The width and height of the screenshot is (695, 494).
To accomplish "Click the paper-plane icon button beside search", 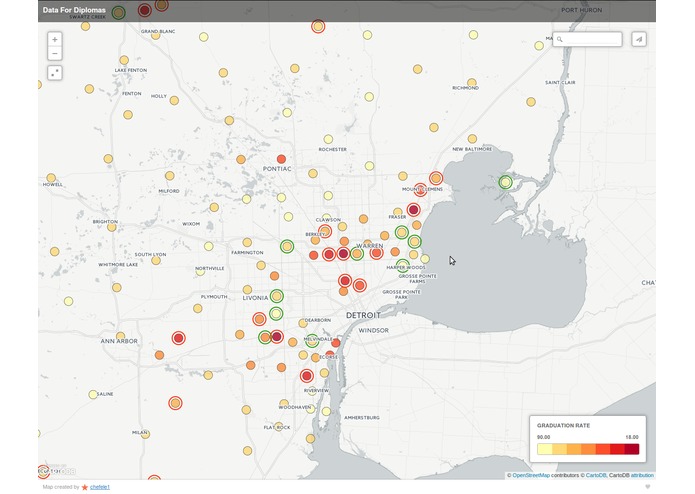I will (x=639, y=39).
